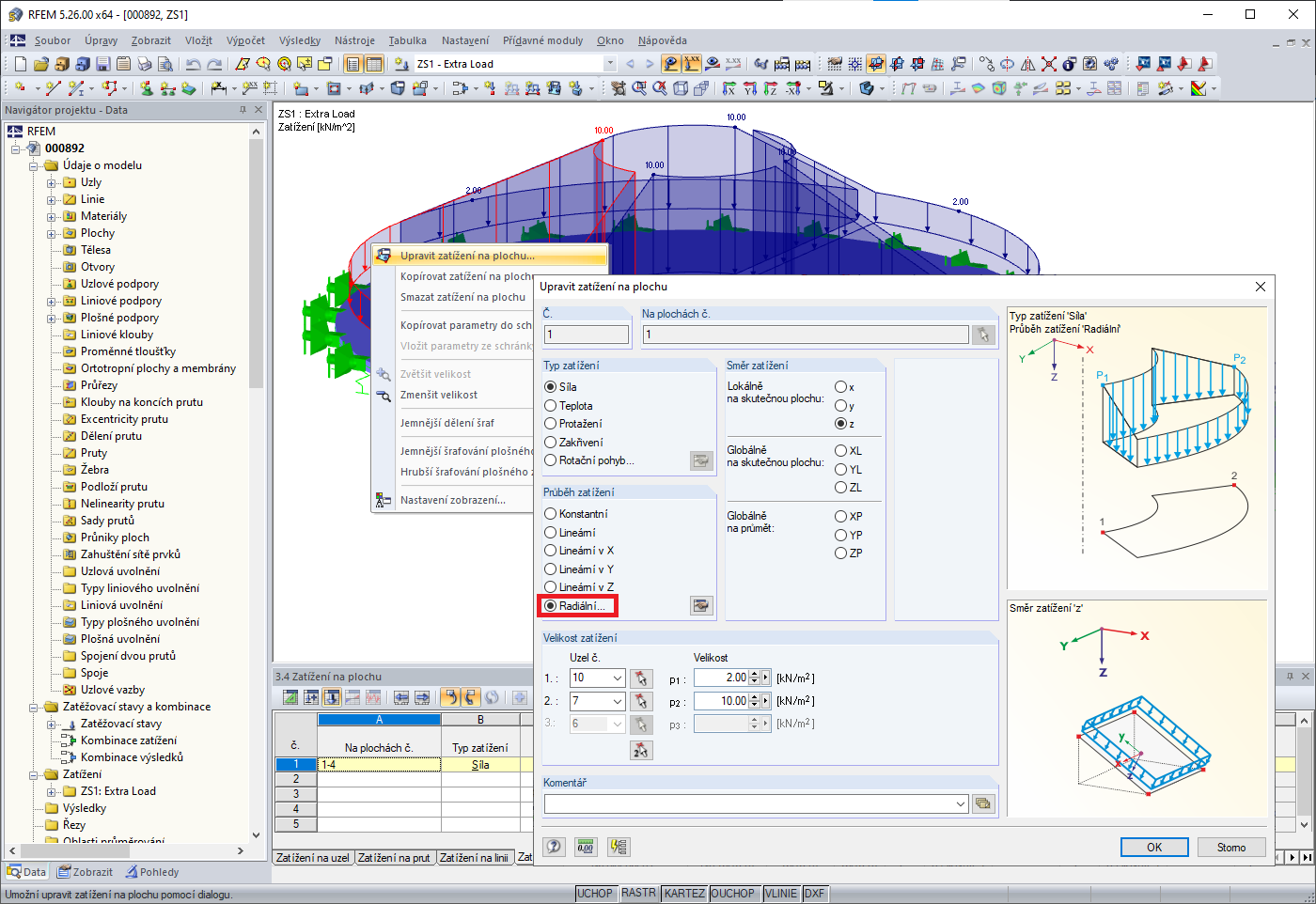The width and height of the screenshot is (1316, 904).
Task: Choose Lineární v Z distribution
Action: (579, 587)
